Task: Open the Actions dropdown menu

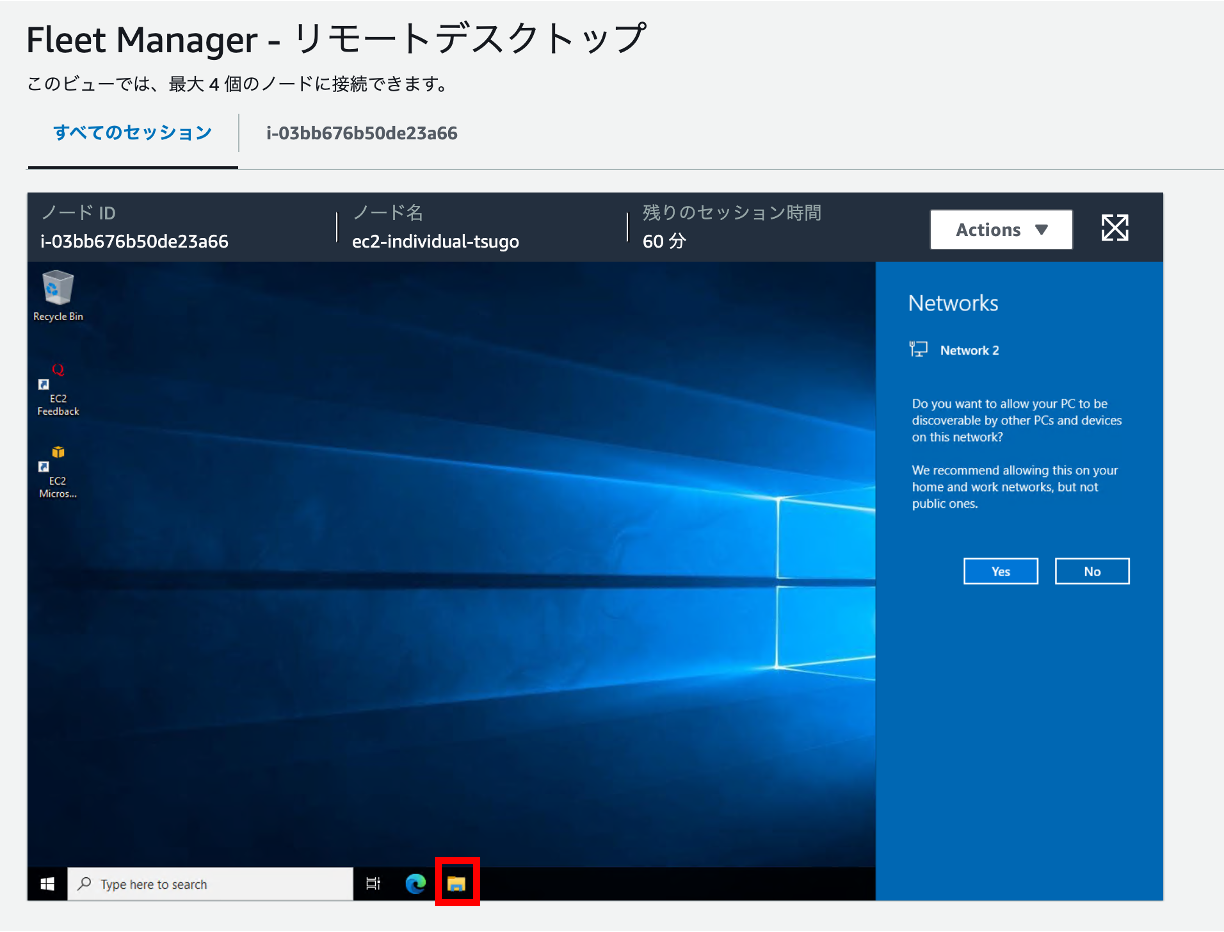Action: [1001, 229]
